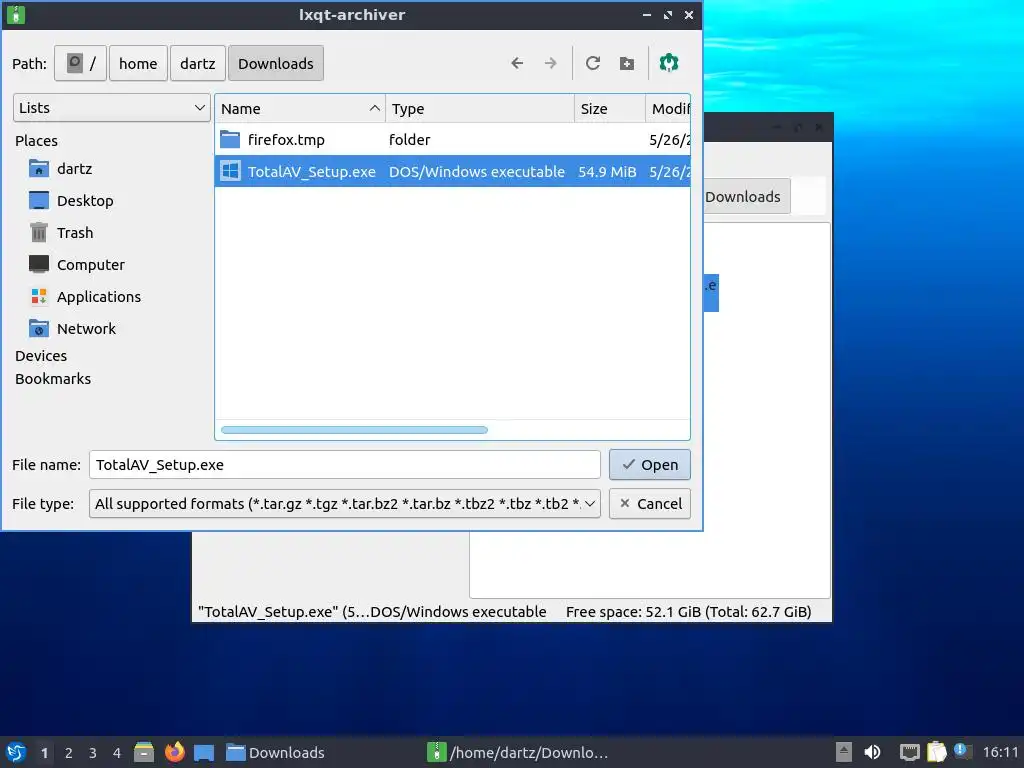Click the removable media eject tray icon
This screenshot has width=1024, height=768.
tap(844, 752)
